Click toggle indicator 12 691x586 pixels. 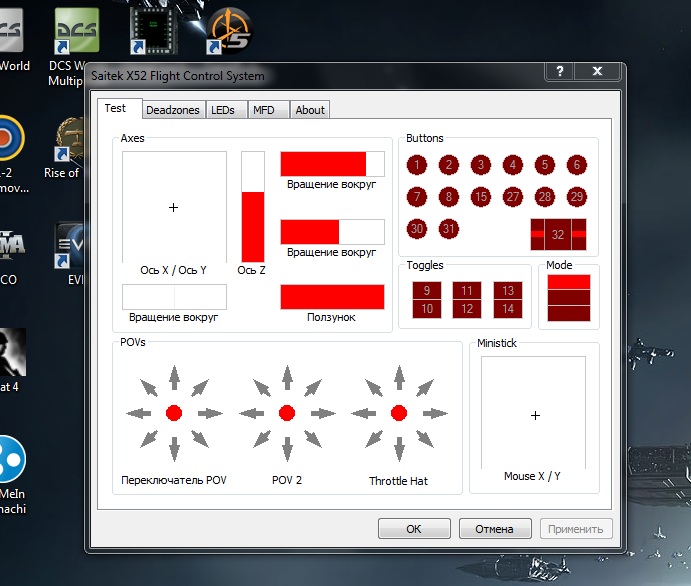[467, 309]
